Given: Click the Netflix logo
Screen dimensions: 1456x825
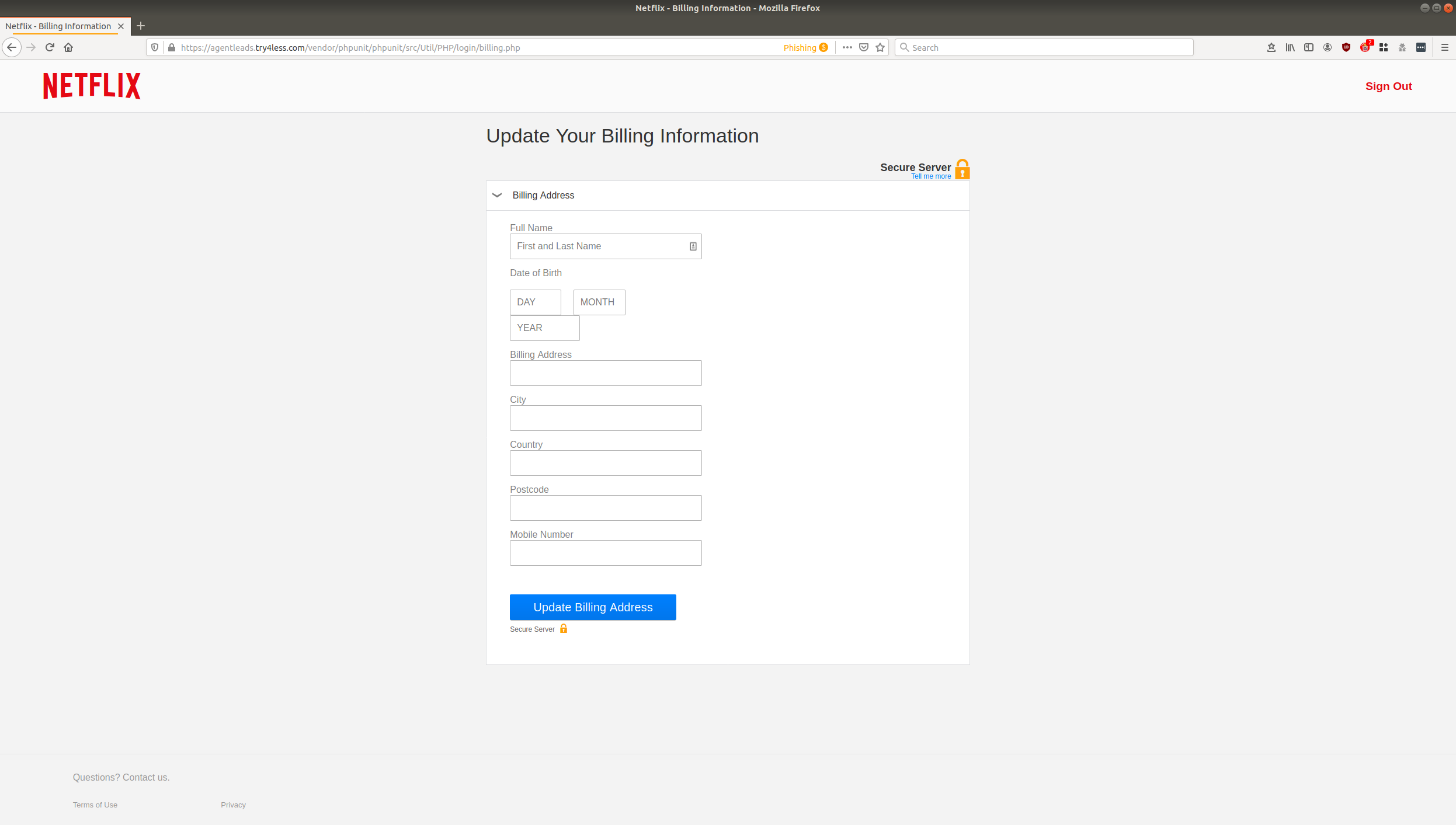Looking at the screenshot, I should tap(92, 86).
